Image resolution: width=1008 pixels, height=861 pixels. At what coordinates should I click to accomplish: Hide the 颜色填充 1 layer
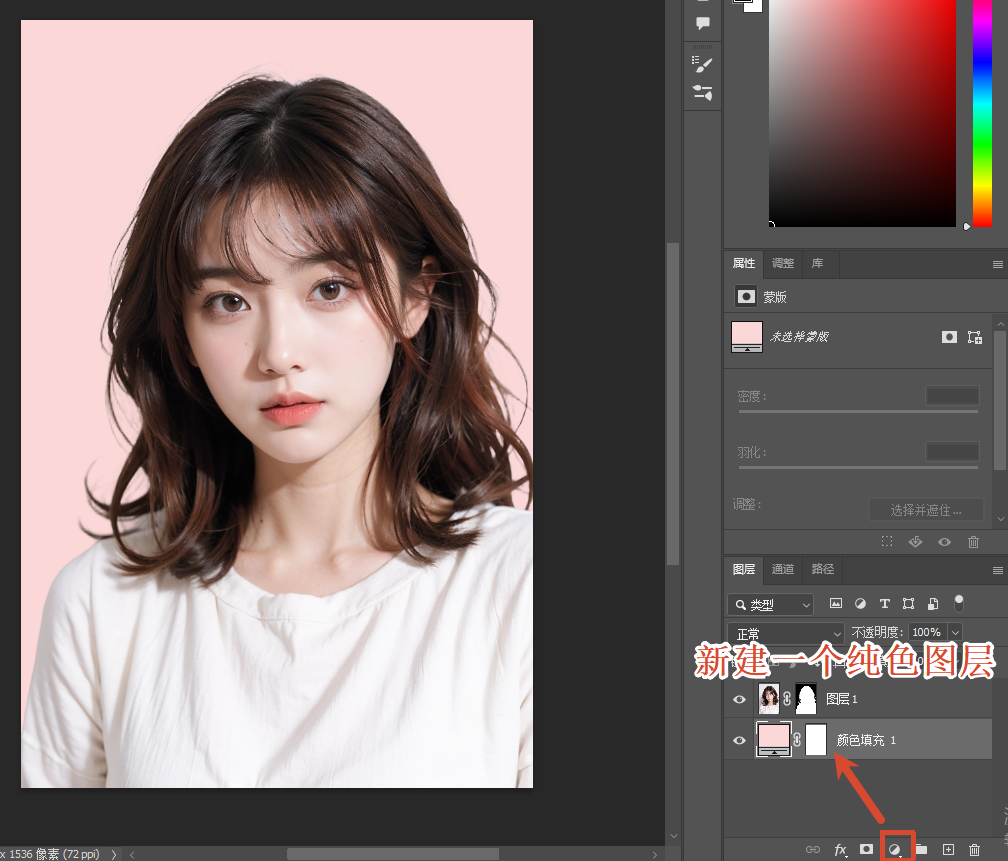(739, 740)
